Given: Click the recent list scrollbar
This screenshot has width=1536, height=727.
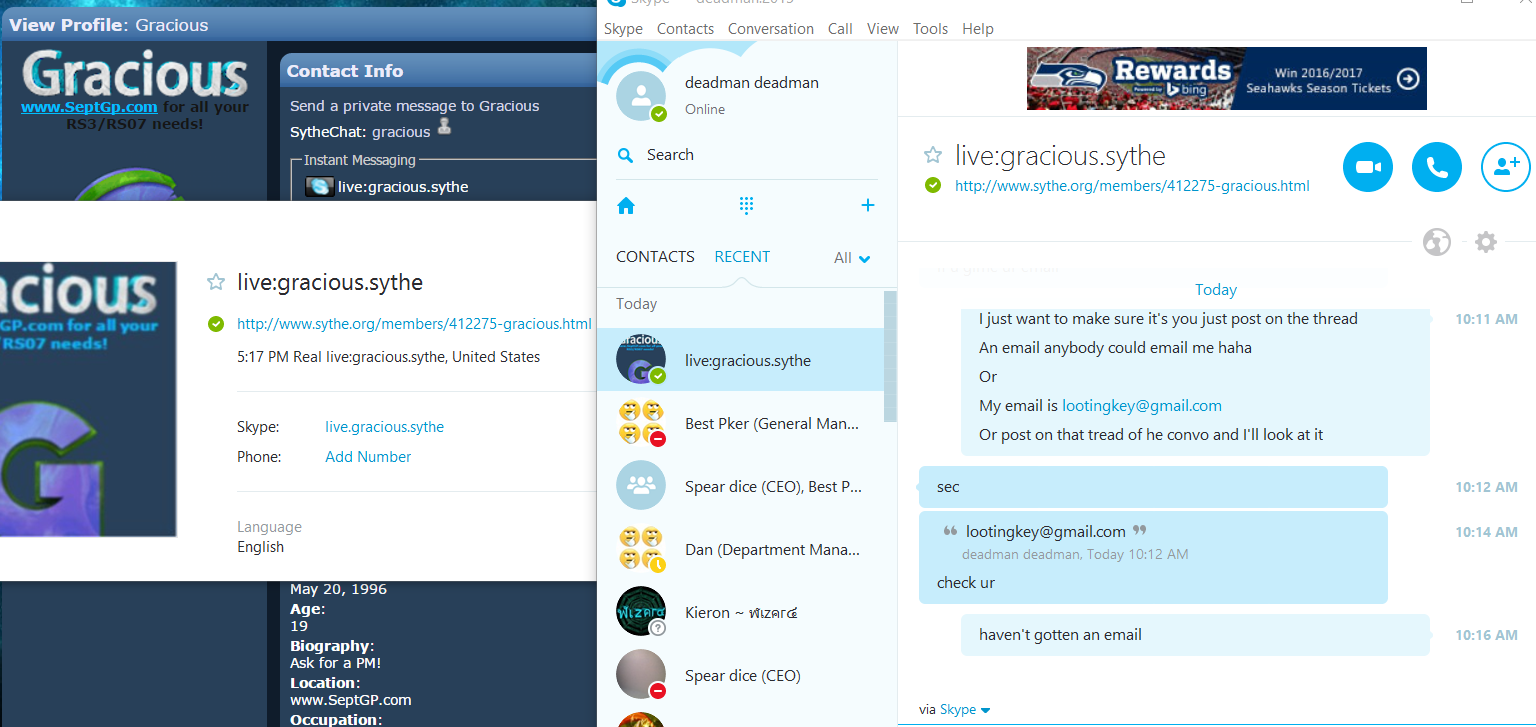Looking at the screenshot, I should 890,356.
